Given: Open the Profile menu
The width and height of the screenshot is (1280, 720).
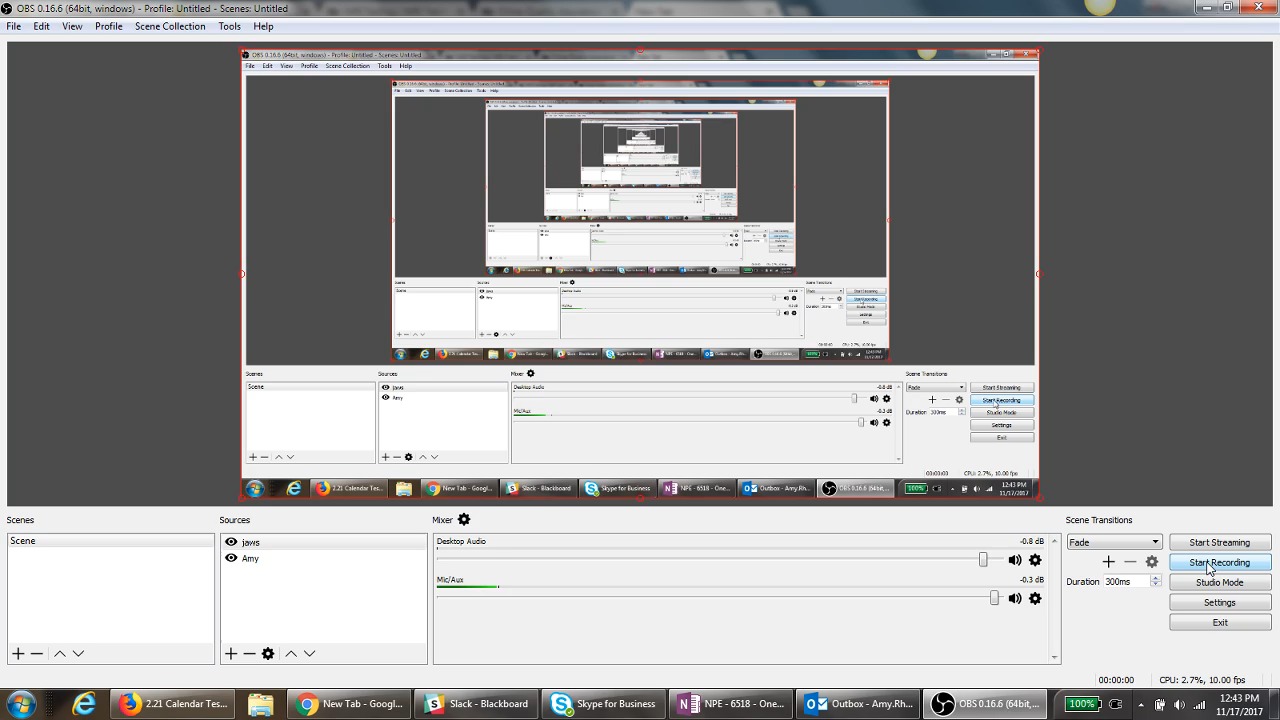Looking at the screenshot, I should (x=109, y=27).
